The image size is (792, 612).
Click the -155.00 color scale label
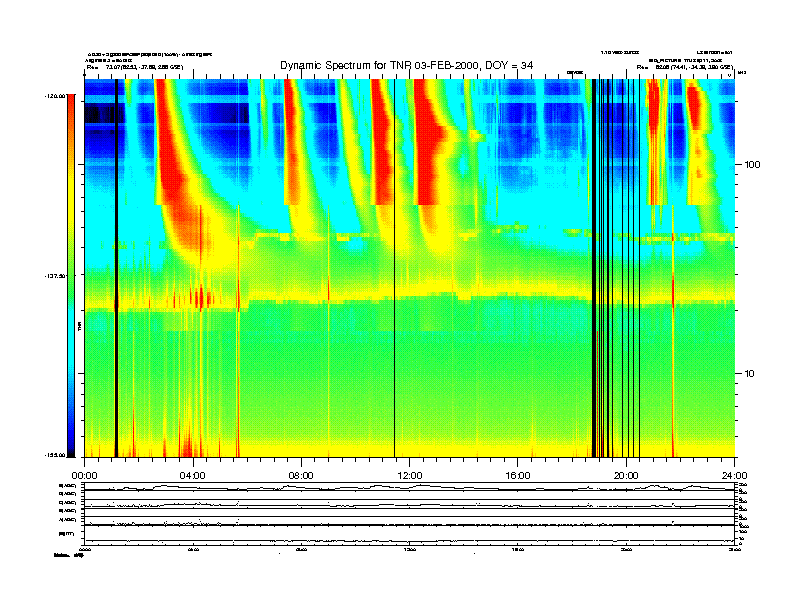55,455
